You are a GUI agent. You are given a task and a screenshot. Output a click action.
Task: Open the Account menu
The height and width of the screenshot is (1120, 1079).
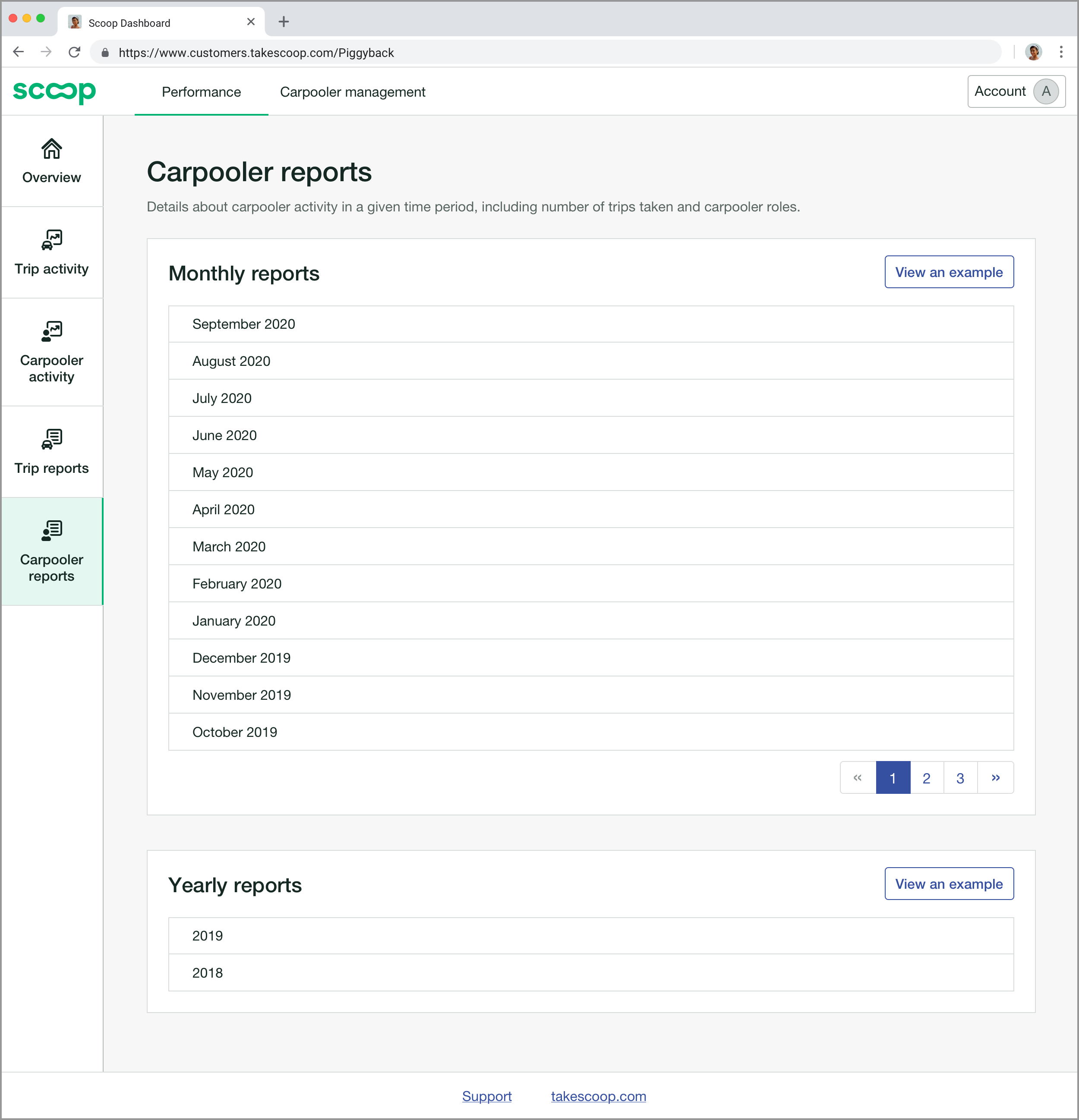[x=1016, y=91]
